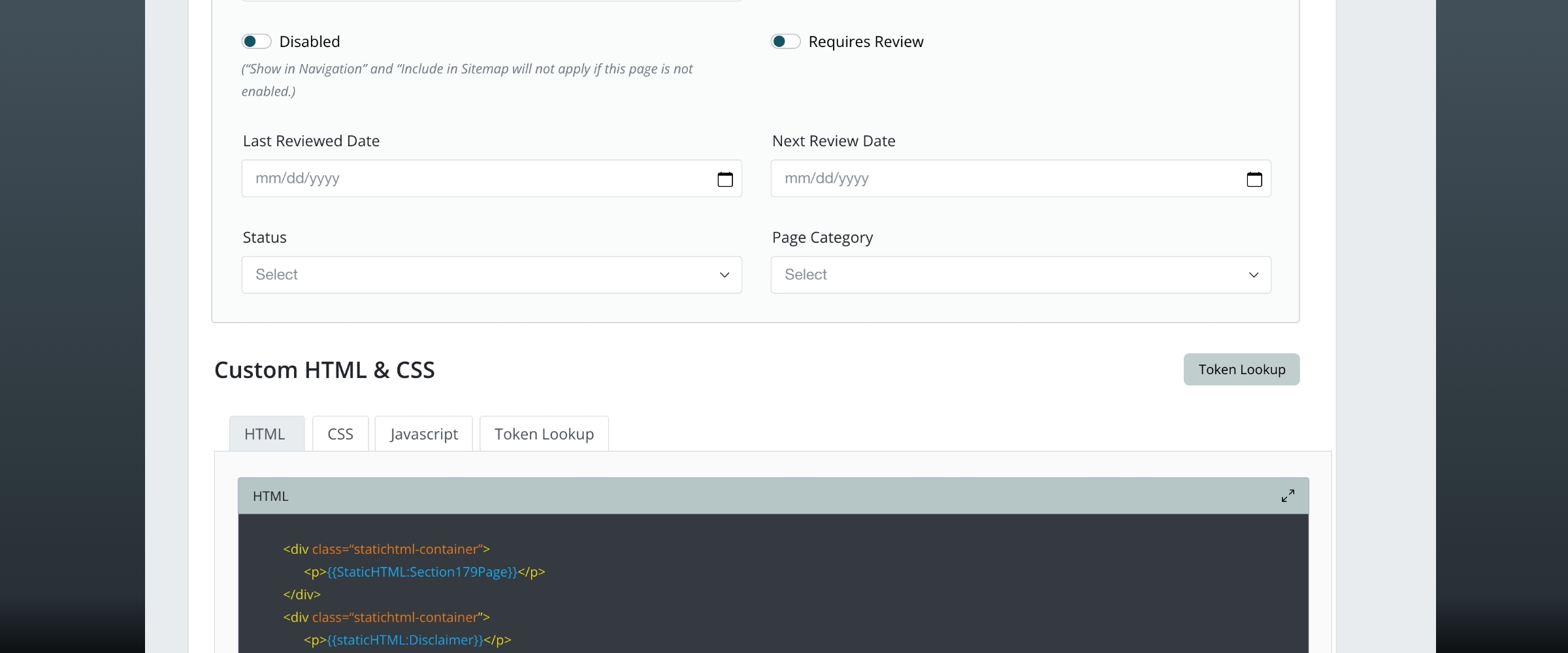
Task: Open the Next Review Date calendar picker
Action: 1254,178
